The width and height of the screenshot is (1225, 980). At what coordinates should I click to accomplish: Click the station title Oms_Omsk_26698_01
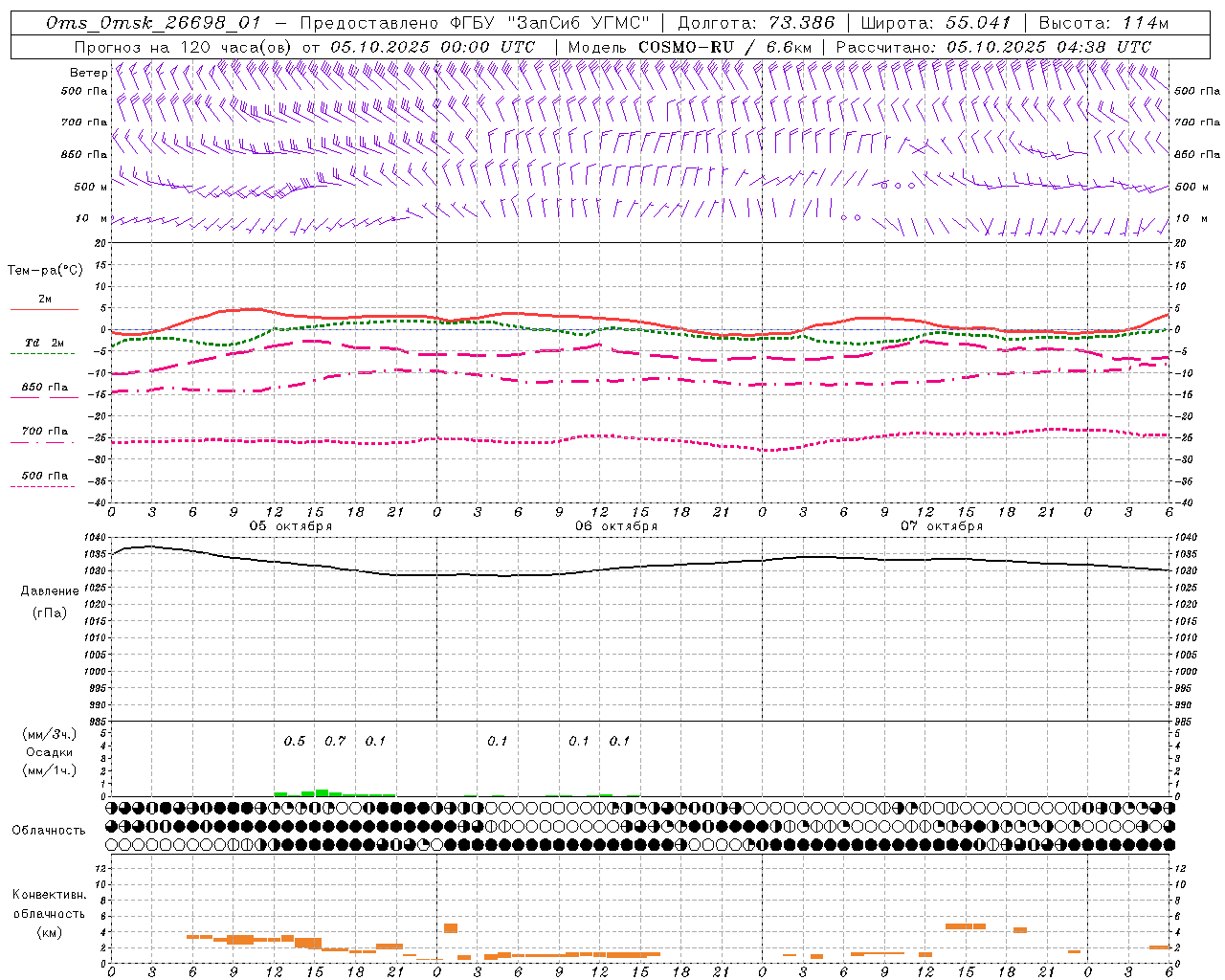154,23
